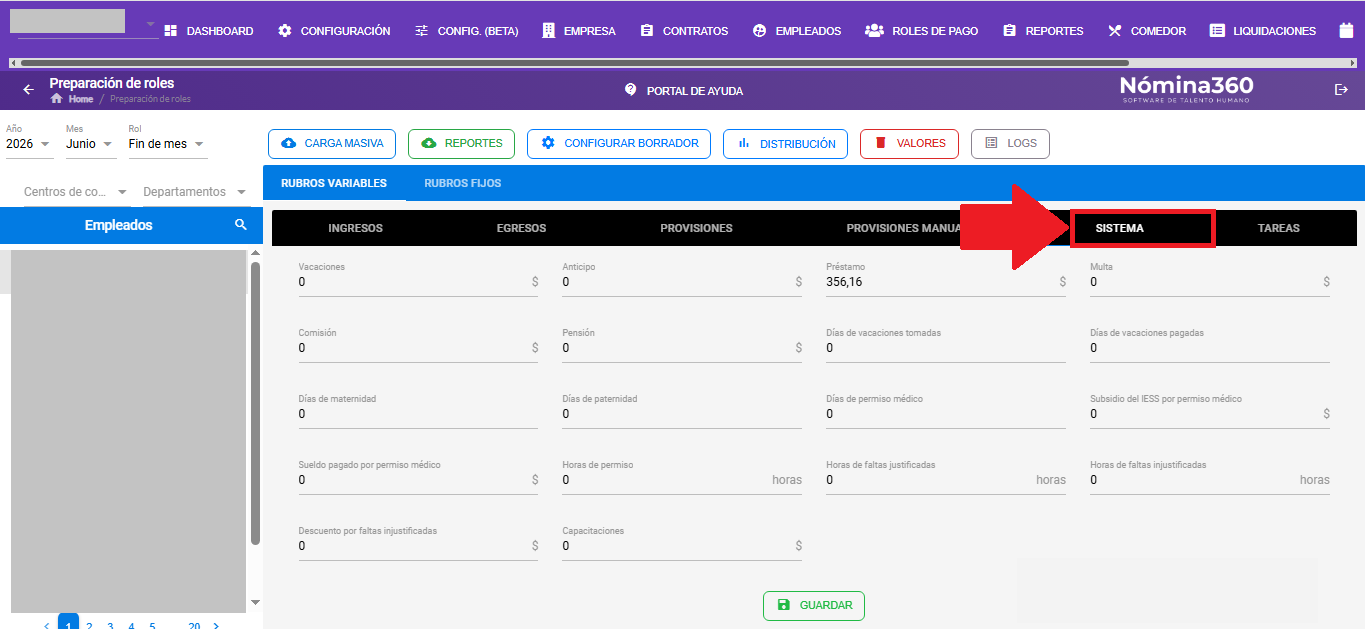Click the Multa input field

click(1210, 283)
